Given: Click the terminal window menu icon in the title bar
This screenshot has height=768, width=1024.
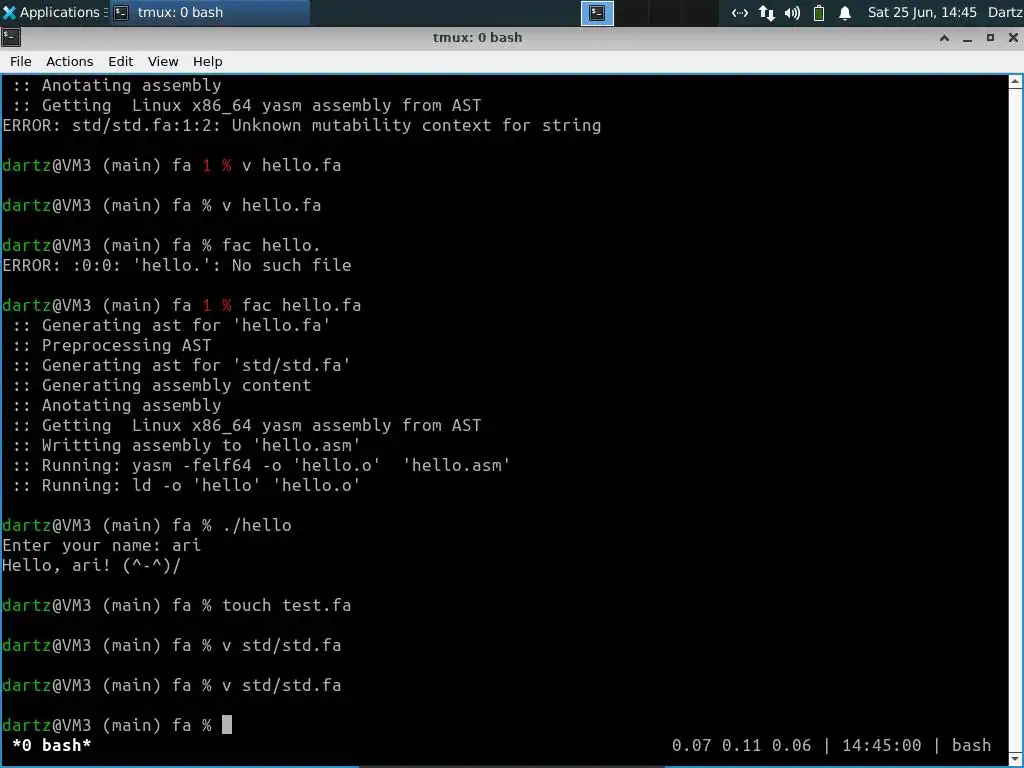Looking at the screenshot, I should pyautogui.click(x=10, y=37).
